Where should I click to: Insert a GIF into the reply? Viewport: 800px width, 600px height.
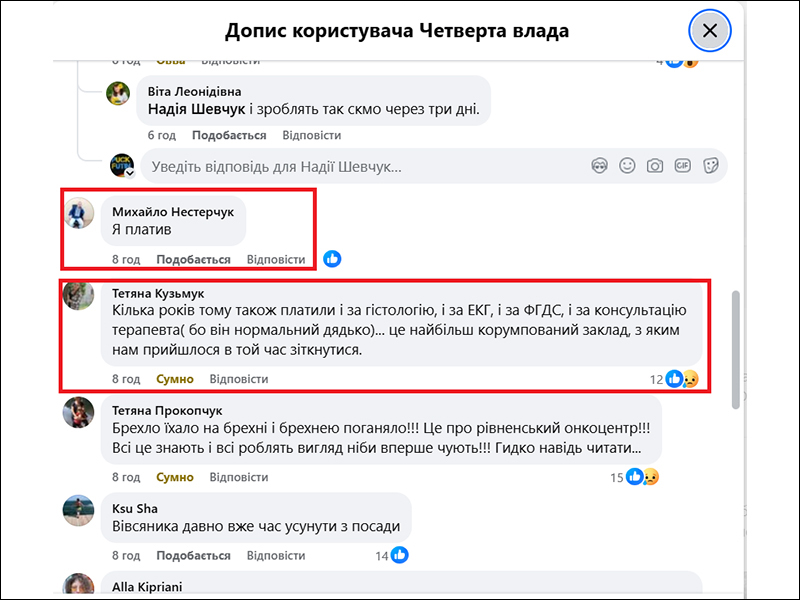coord(683,165)
